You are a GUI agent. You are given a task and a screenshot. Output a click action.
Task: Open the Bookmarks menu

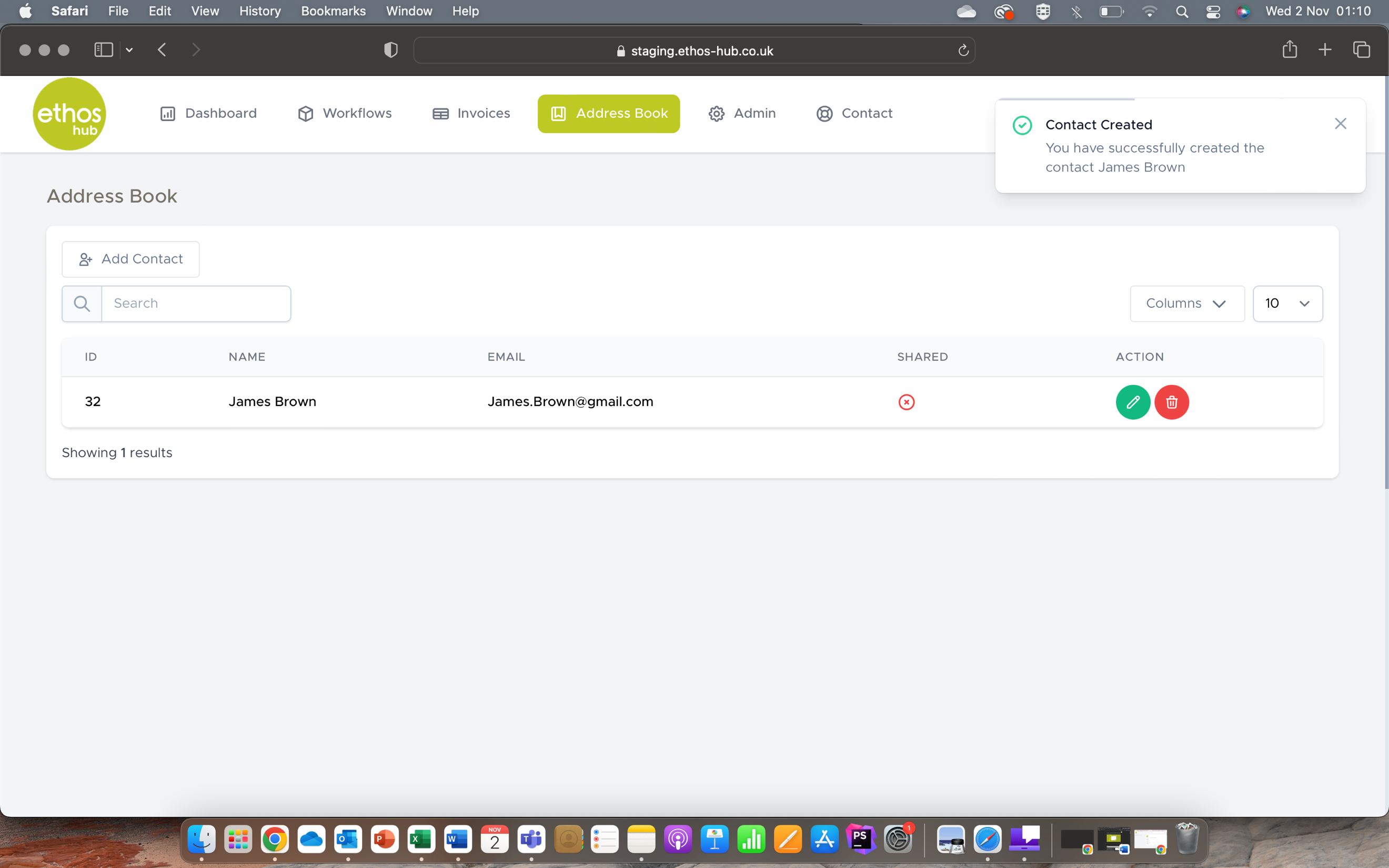tap(333, 11)
